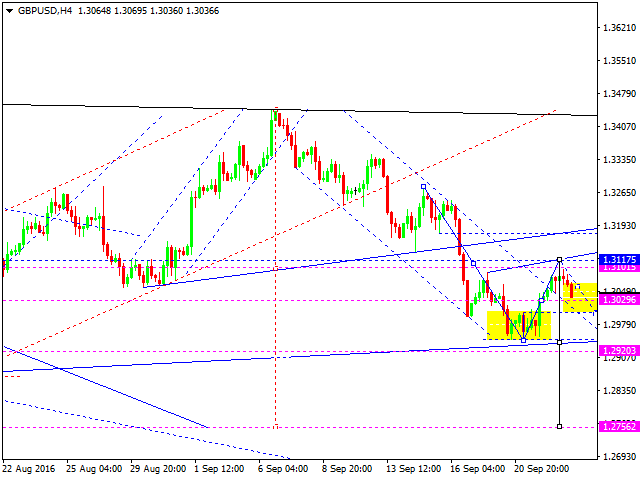Click the 1 Sep 12:00 time label

[x=219, y=469]
